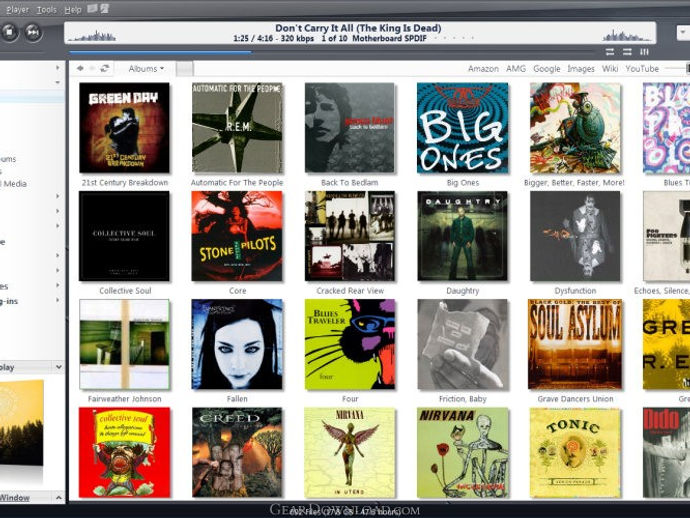Select the 'Automatic For The People' title text
The image size is (690, 518).
click(237, 182)
